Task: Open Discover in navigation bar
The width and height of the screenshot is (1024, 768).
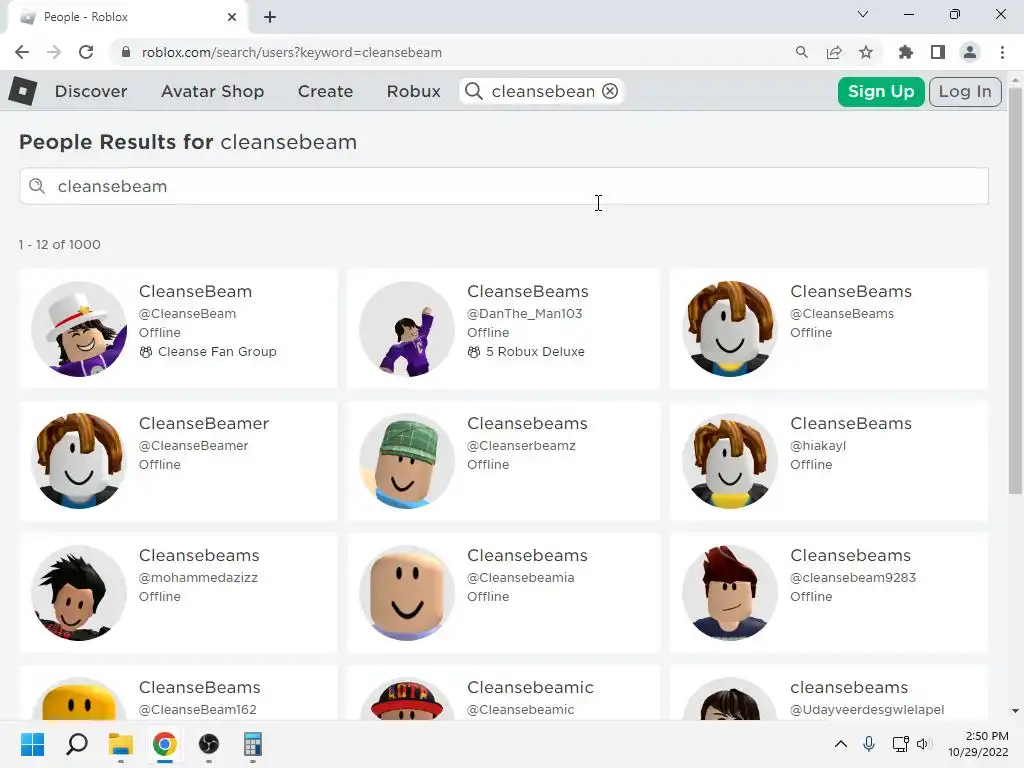Action: click(x=91, y=91)
